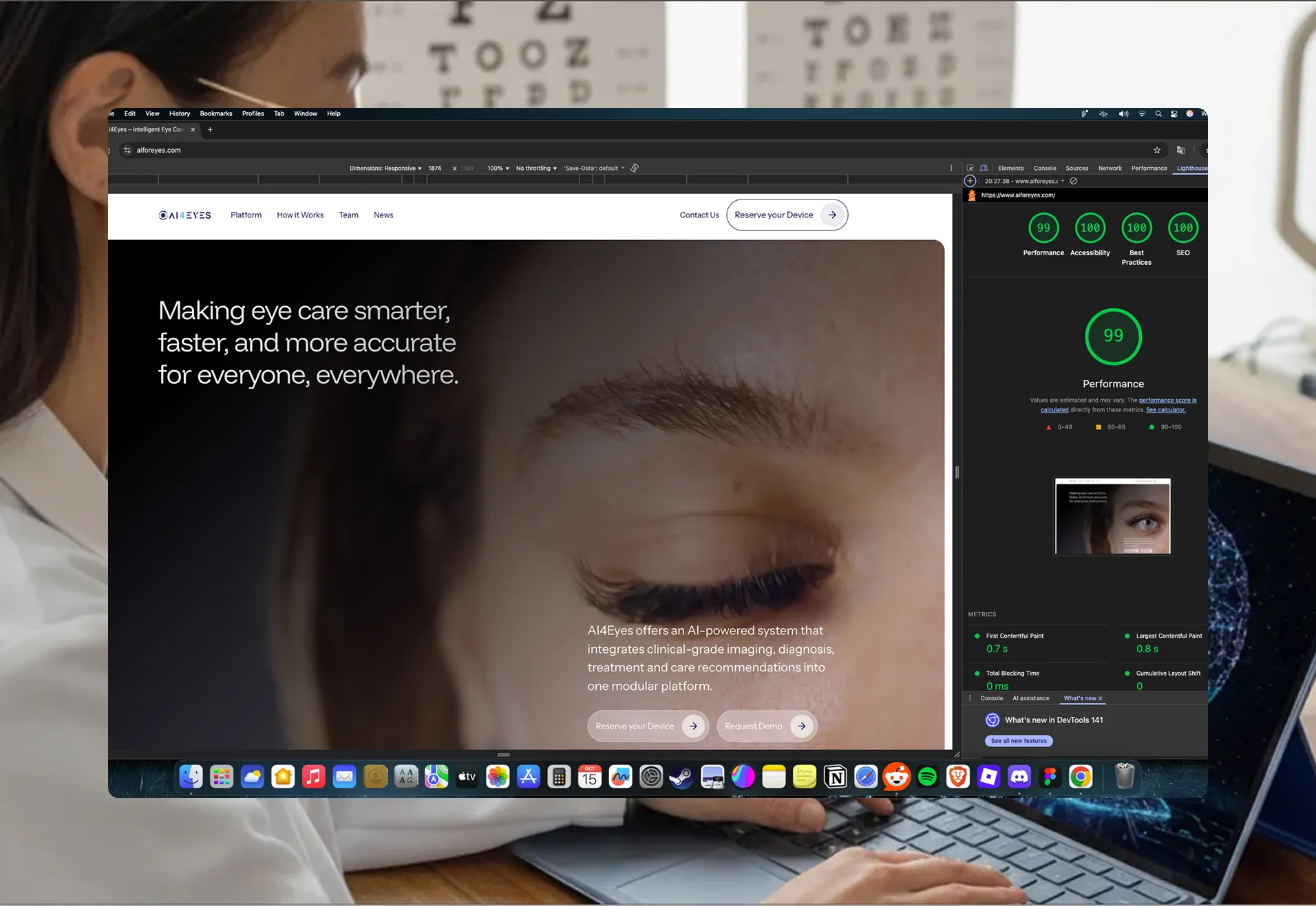Screen dimensions: 1316x906
Task: Toggle viewport orientation with rotate icon
Action: (x=634, y=168)
